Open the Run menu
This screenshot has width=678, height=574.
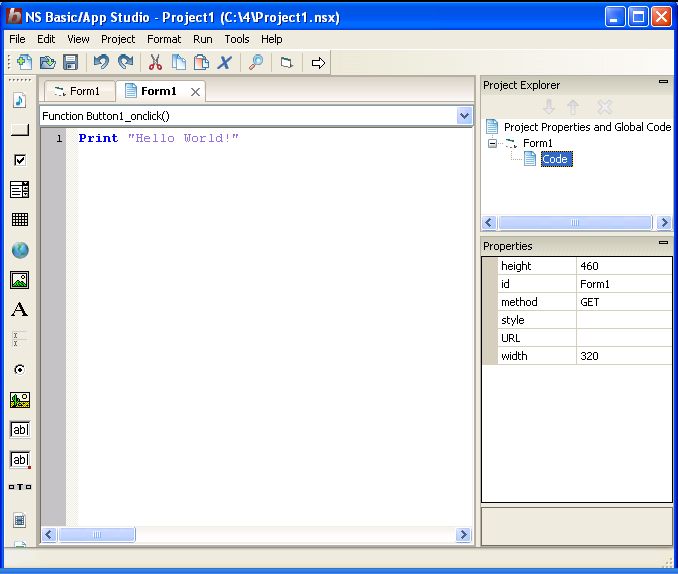[202, 39]
